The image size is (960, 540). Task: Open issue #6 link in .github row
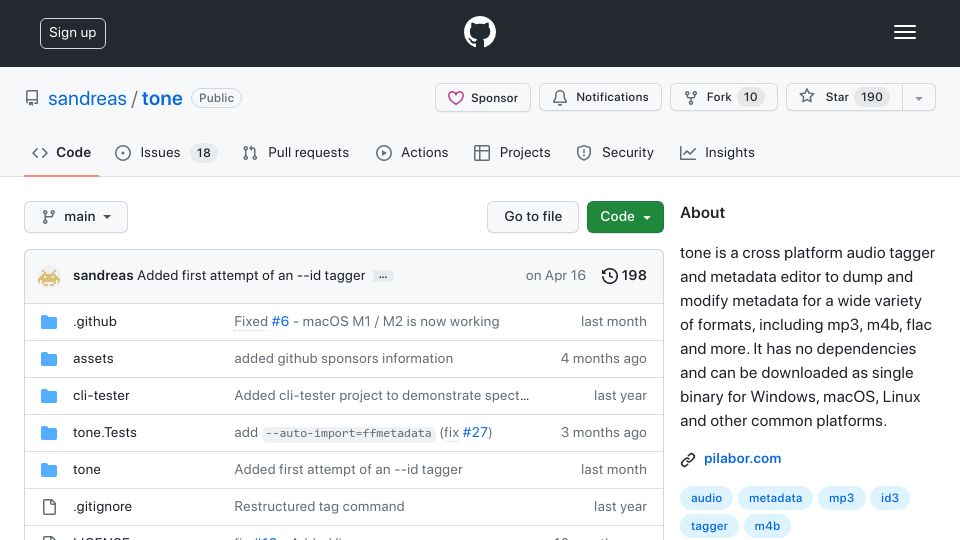[280, 321]
